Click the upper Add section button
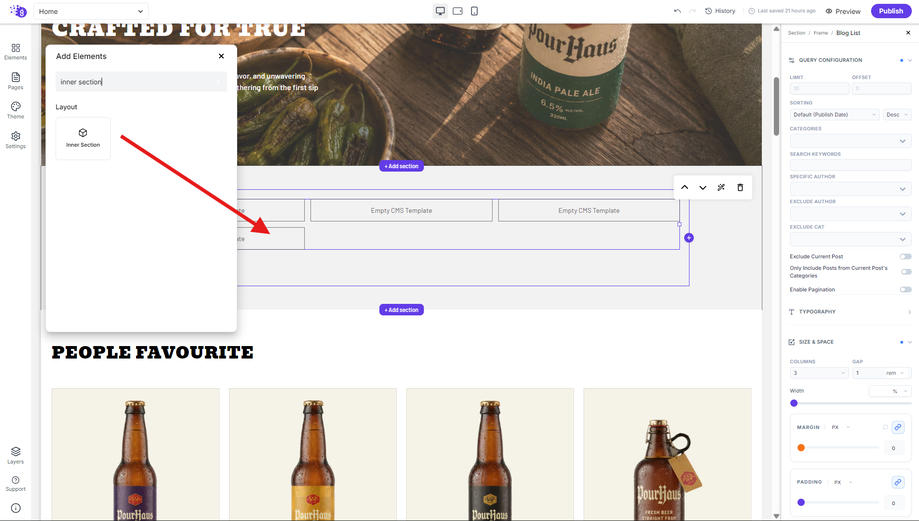 [x=401, y=166]
